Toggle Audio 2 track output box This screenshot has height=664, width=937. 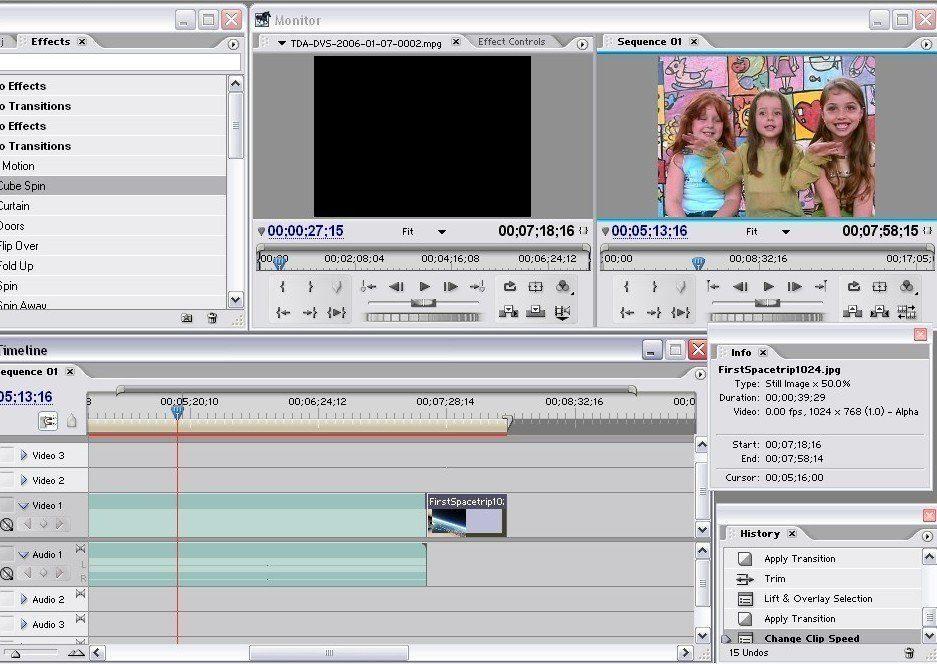(x=7, y=599)
